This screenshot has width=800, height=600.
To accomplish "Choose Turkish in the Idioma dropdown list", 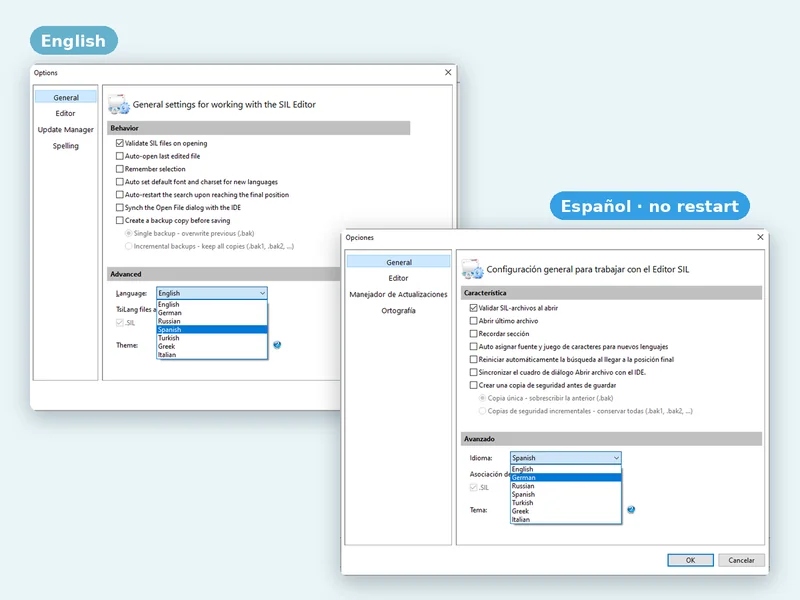I will [566, 503].
